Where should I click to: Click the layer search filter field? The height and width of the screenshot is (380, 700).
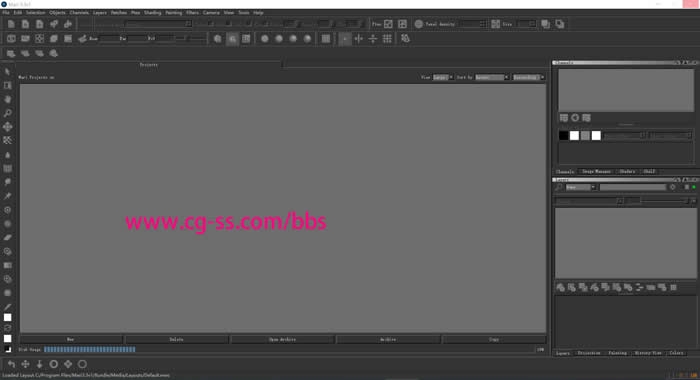pyautogui.click(x=633, y=188)
